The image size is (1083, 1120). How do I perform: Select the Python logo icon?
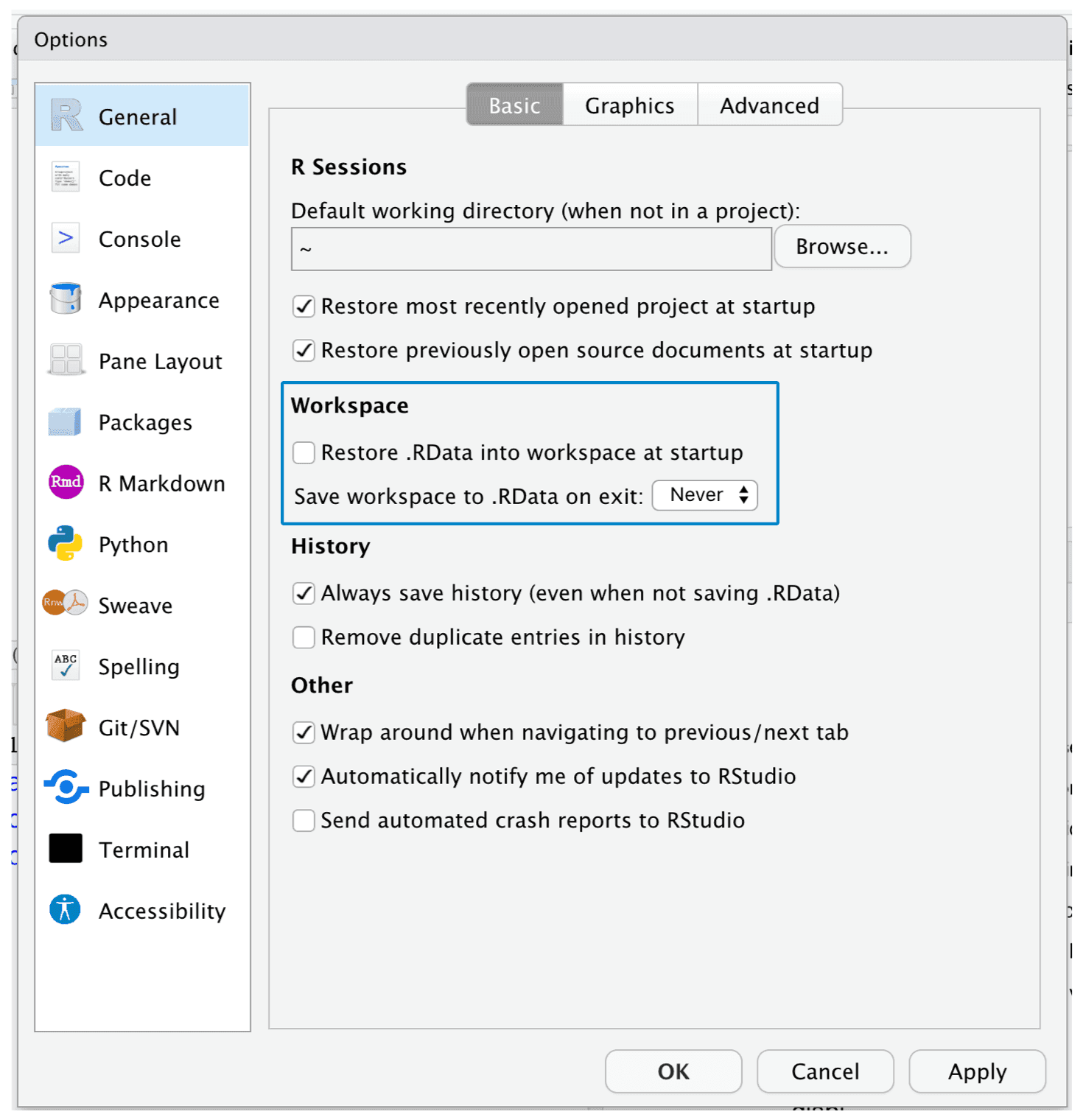pos(66,544)
